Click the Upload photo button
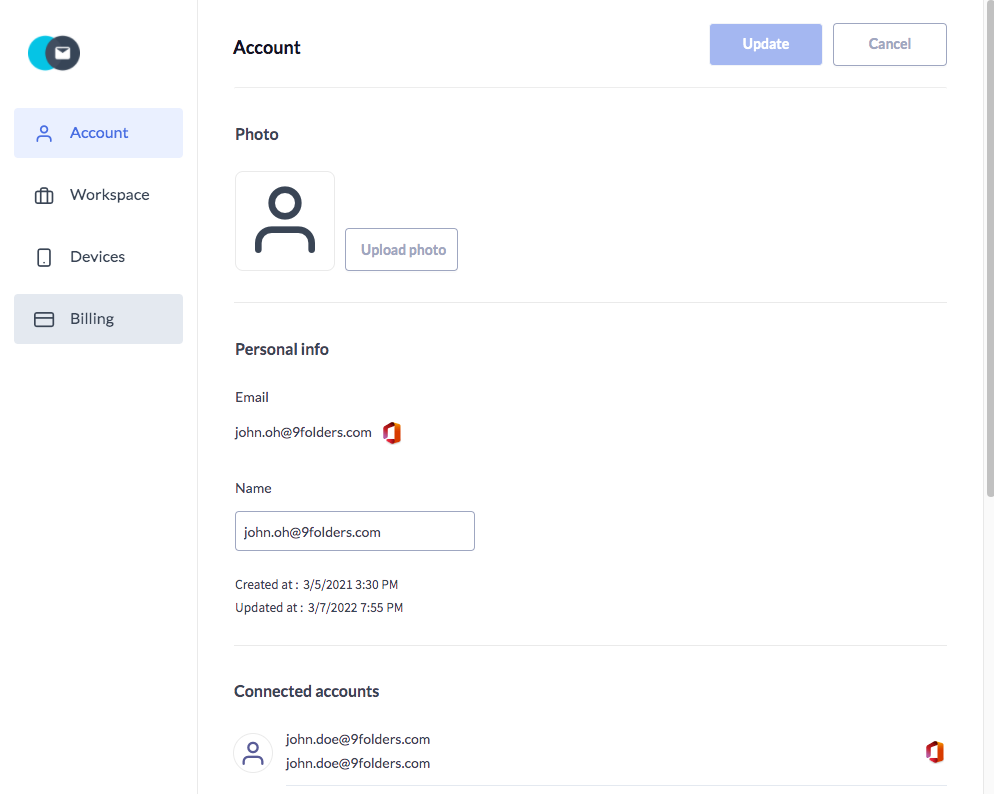 [401, 250]
